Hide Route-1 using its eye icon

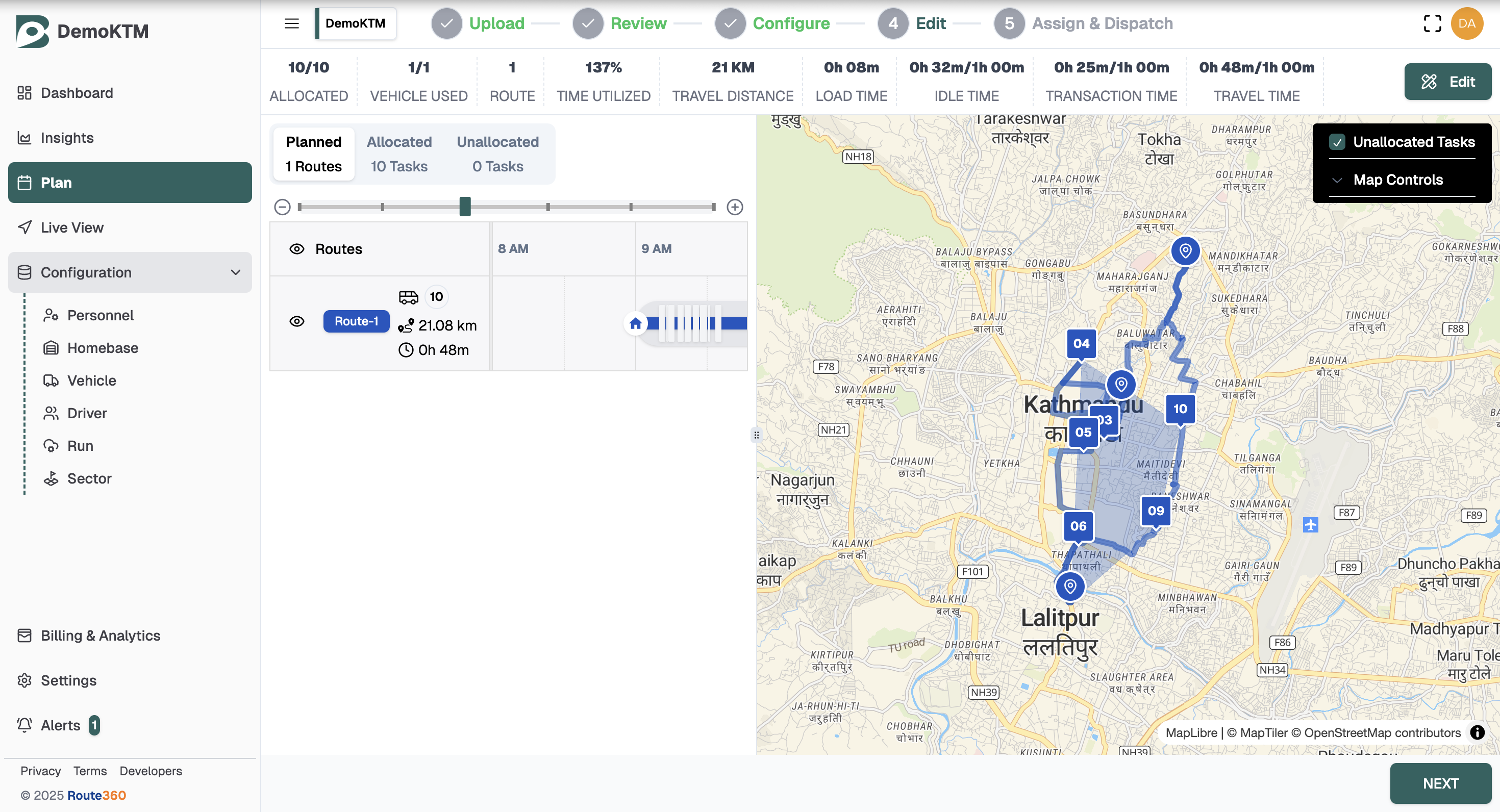297,321
